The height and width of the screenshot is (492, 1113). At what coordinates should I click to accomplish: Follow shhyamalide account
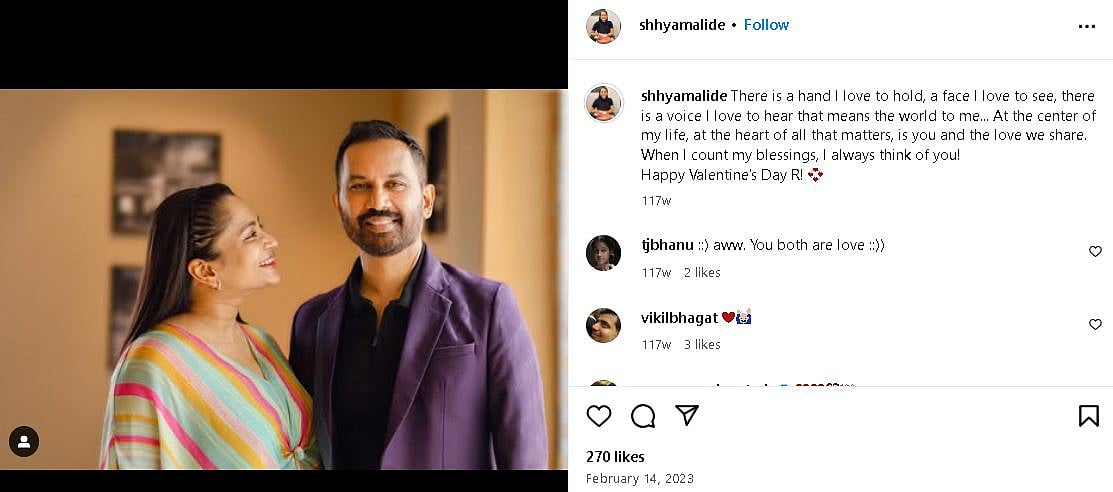coord(766,25)
